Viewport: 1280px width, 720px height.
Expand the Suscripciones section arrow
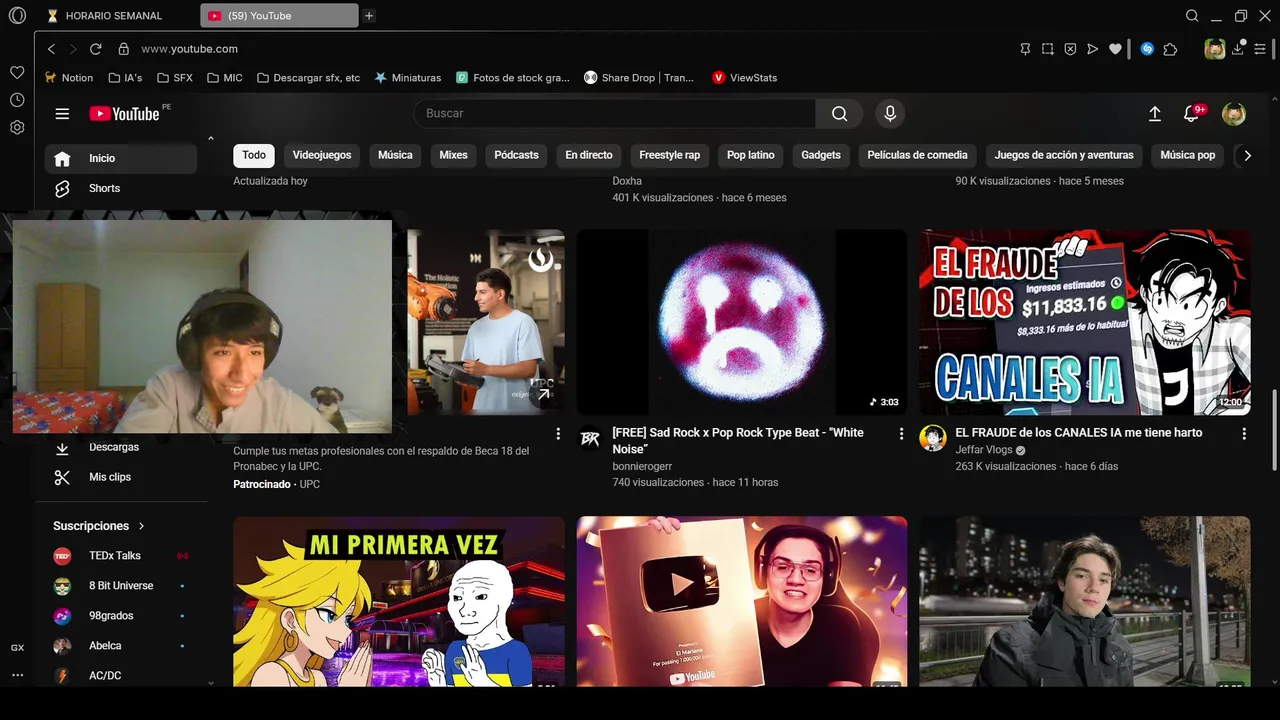pos(141,526)
